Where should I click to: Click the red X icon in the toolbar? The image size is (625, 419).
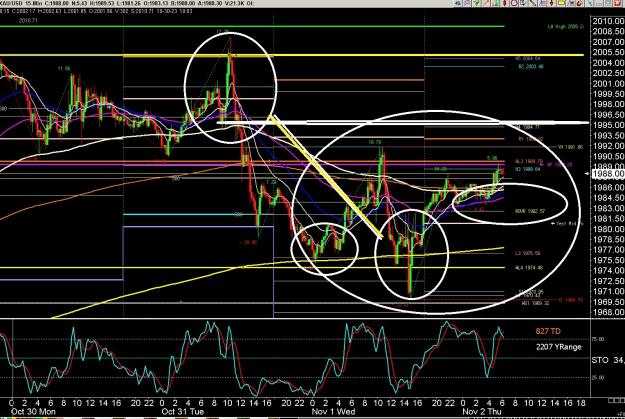(617, 3)
